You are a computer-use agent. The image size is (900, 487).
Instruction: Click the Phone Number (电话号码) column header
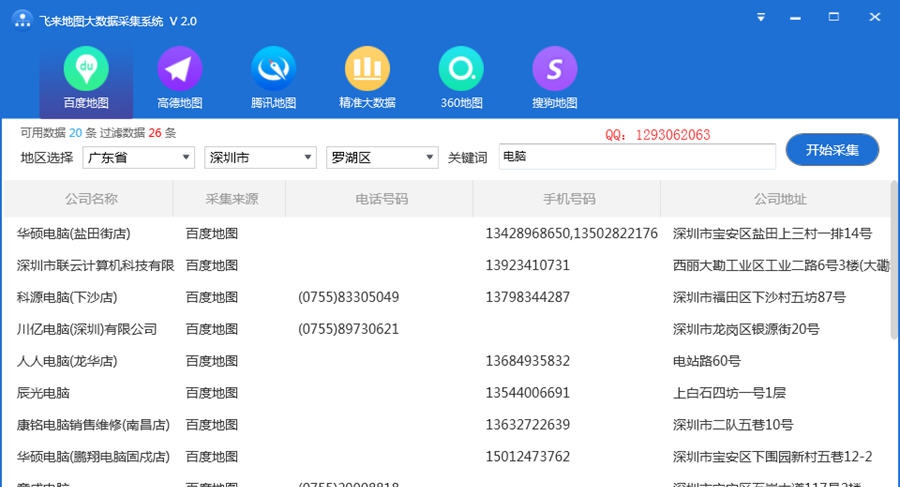click(381, 199)
